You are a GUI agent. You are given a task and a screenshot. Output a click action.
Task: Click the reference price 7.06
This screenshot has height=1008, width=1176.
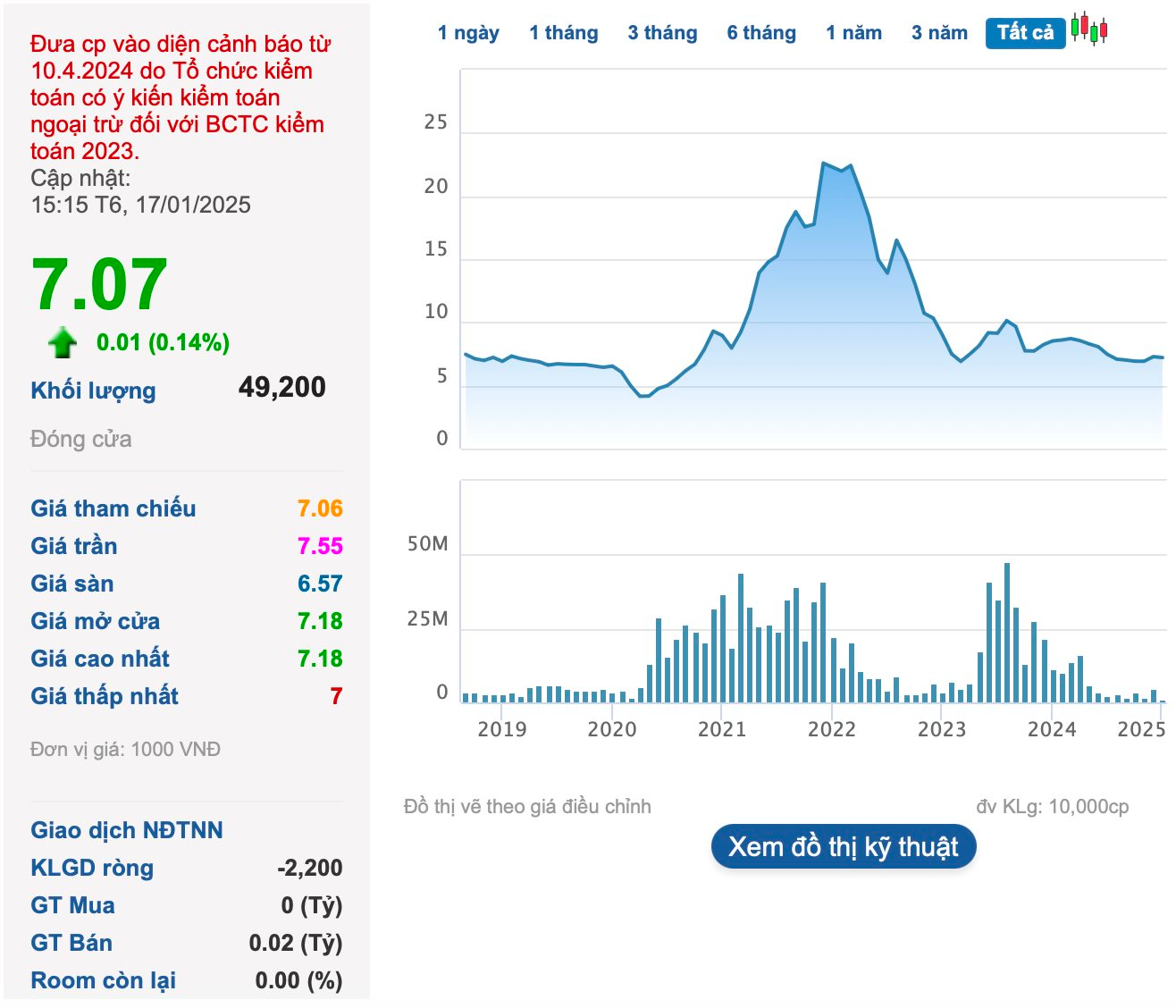tap(320, 508)
